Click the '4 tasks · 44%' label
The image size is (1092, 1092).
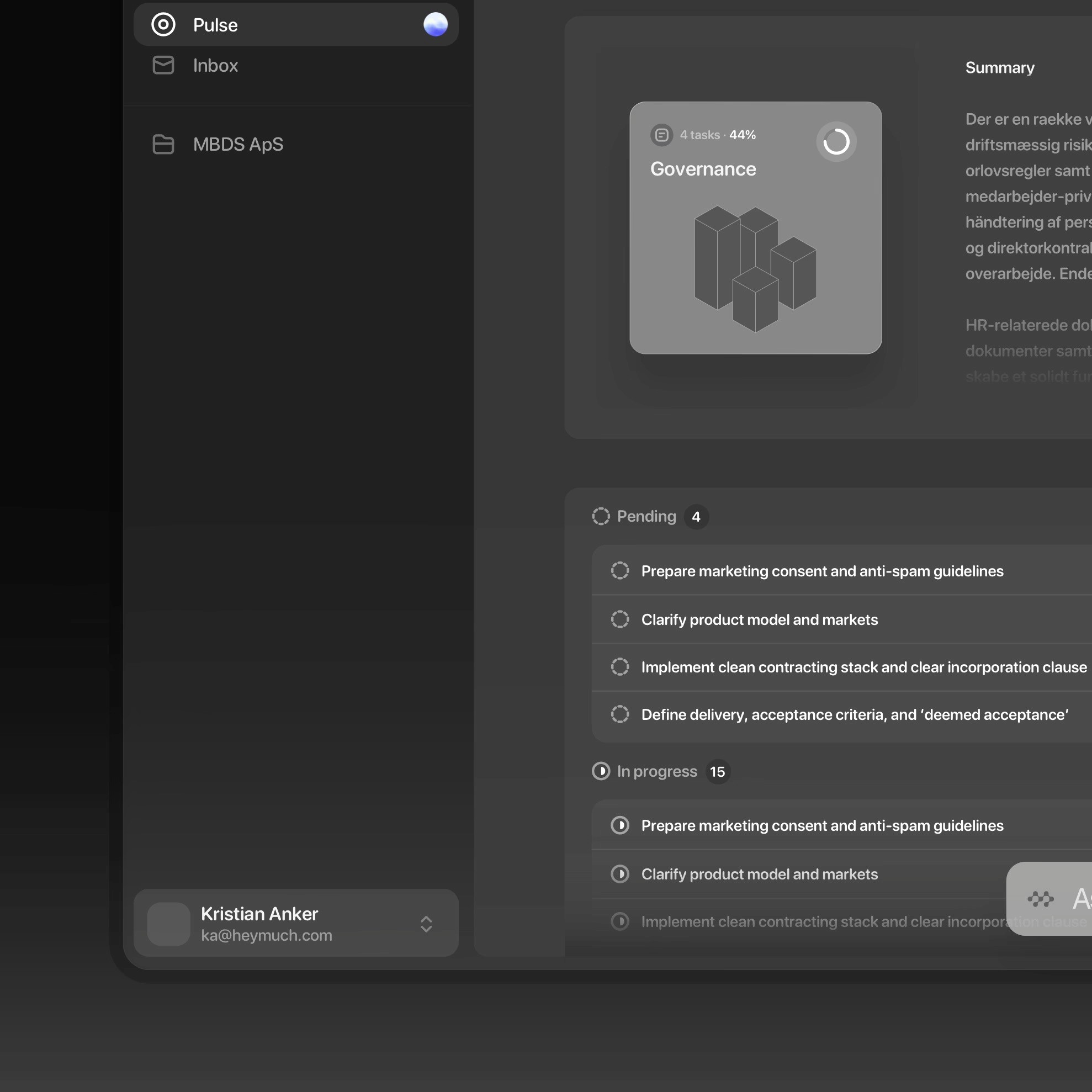click(x=717, y=135)
